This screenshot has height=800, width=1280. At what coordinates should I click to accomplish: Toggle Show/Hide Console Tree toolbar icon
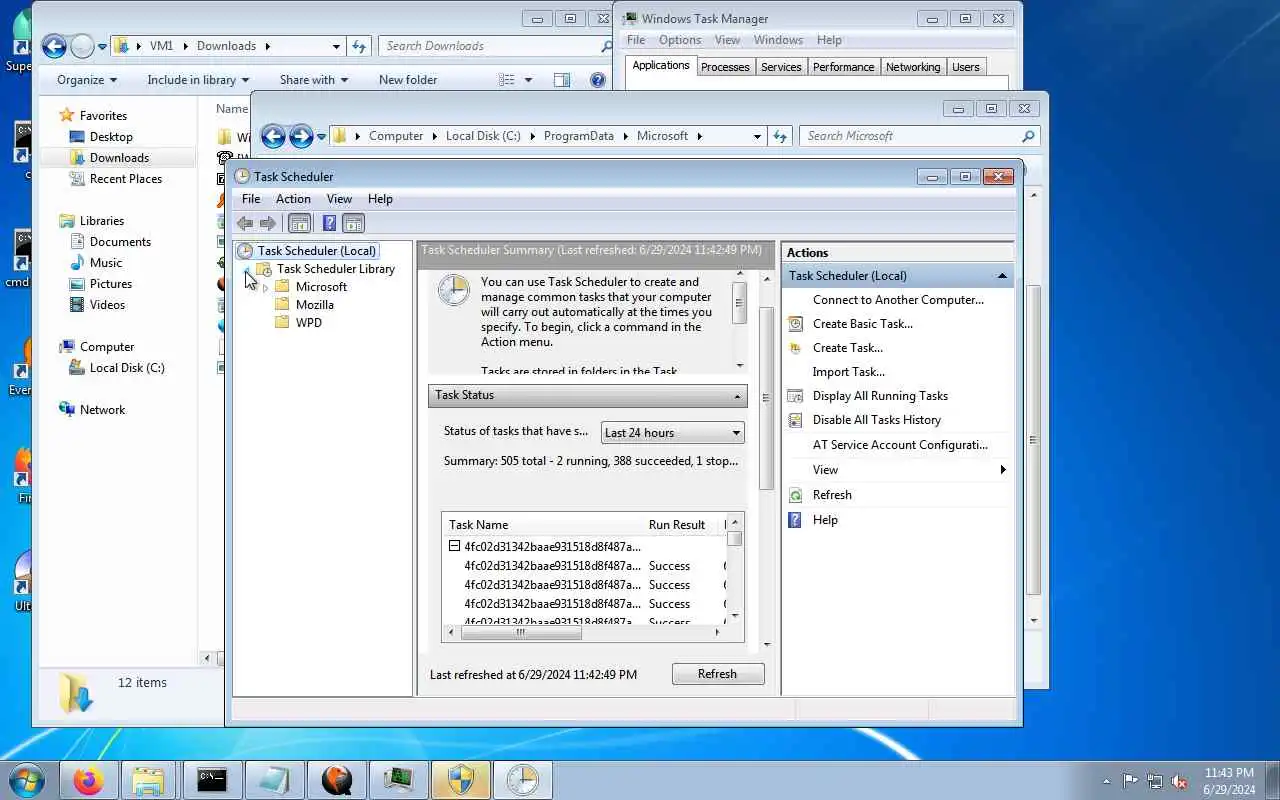(x=299, y=223)
